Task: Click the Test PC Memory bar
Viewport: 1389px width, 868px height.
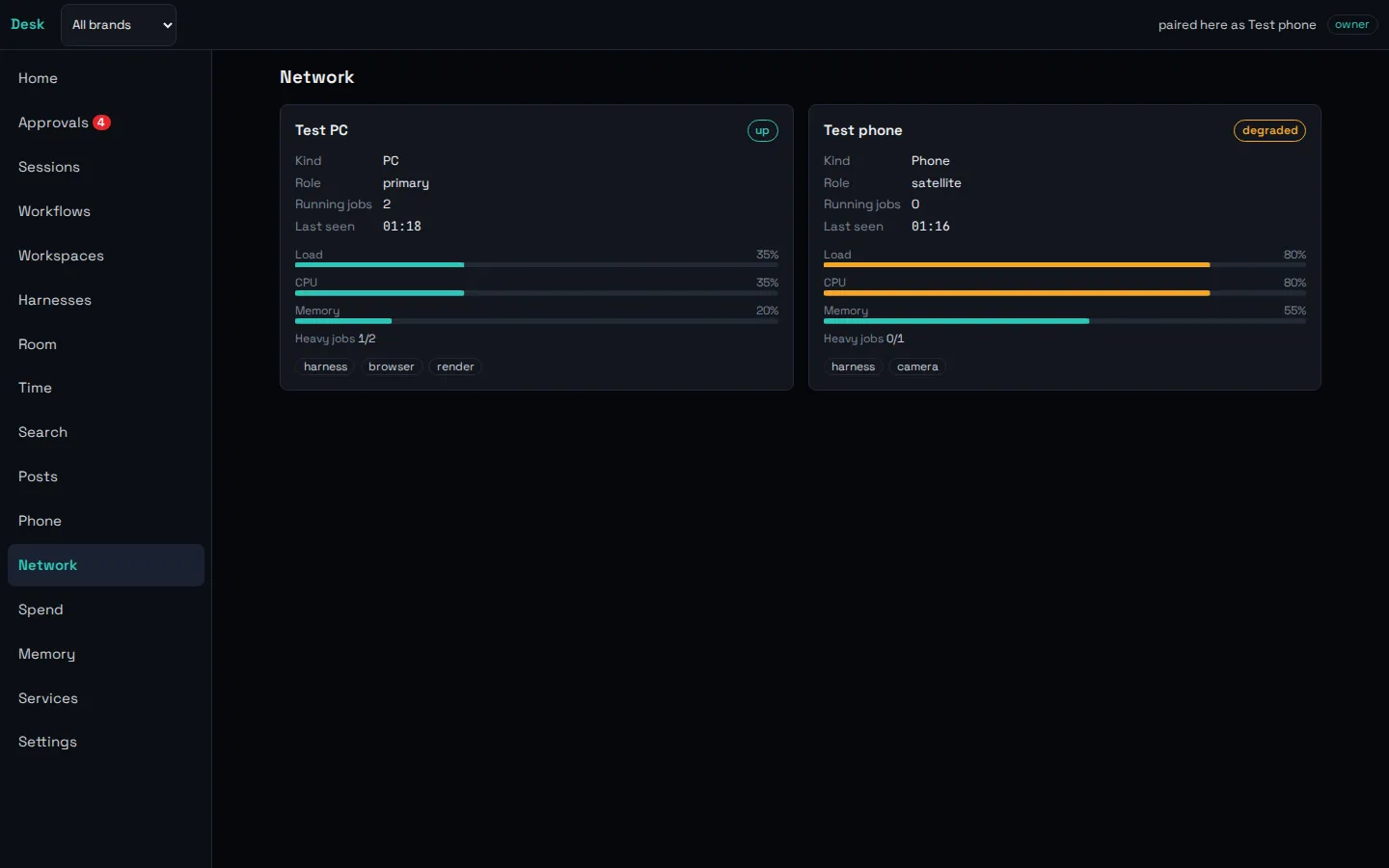Action: 536,320
